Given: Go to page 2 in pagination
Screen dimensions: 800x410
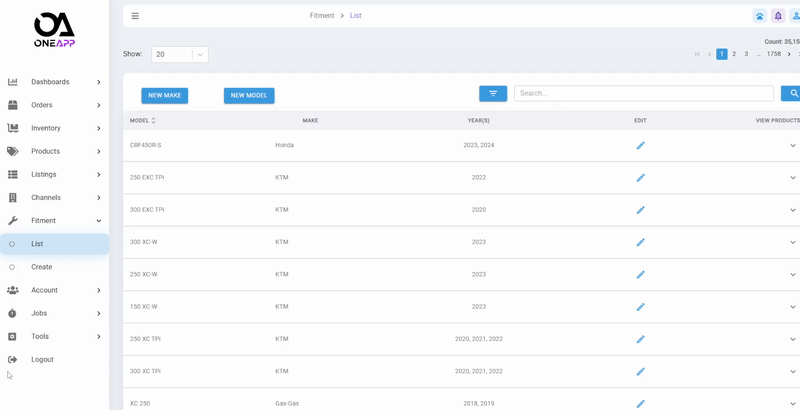Looking at the screenshot, I should (x=734, y=54).
